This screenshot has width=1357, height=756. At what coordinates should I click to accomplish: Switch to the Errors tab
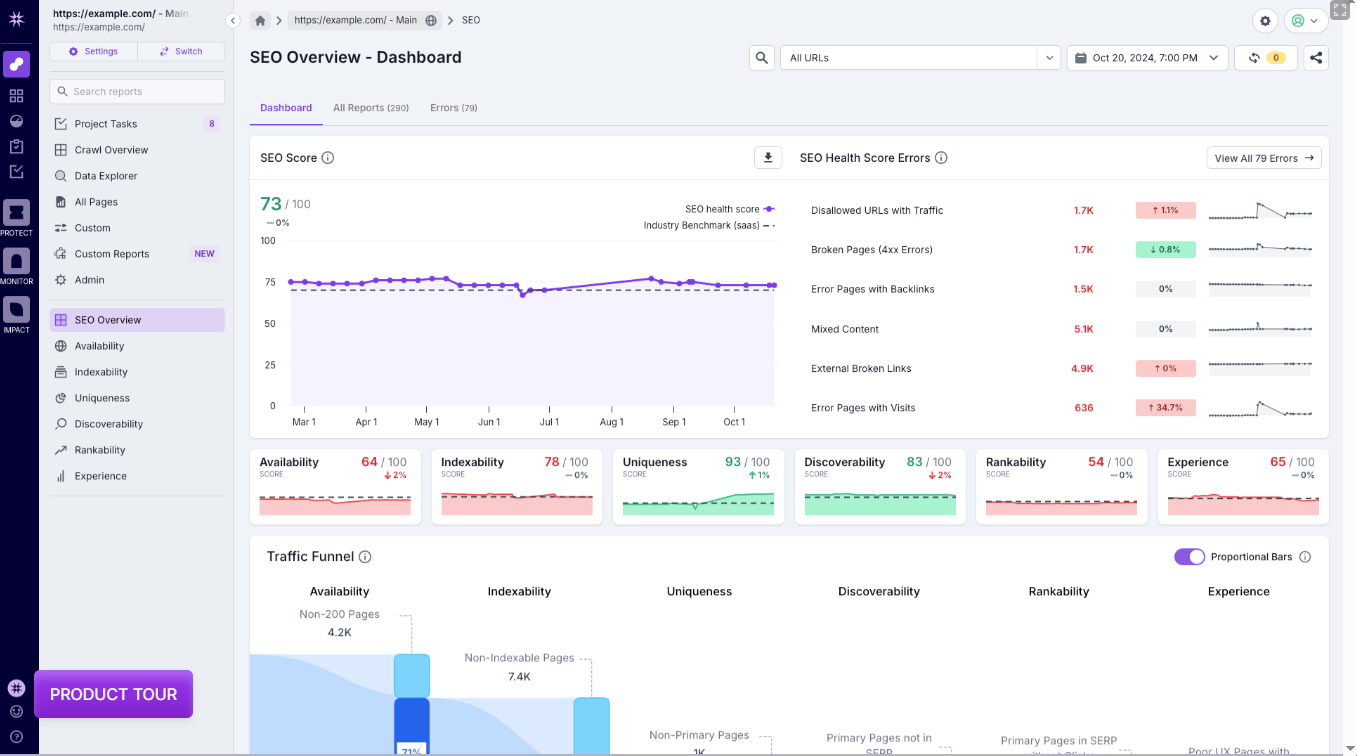tap(454, 108)
